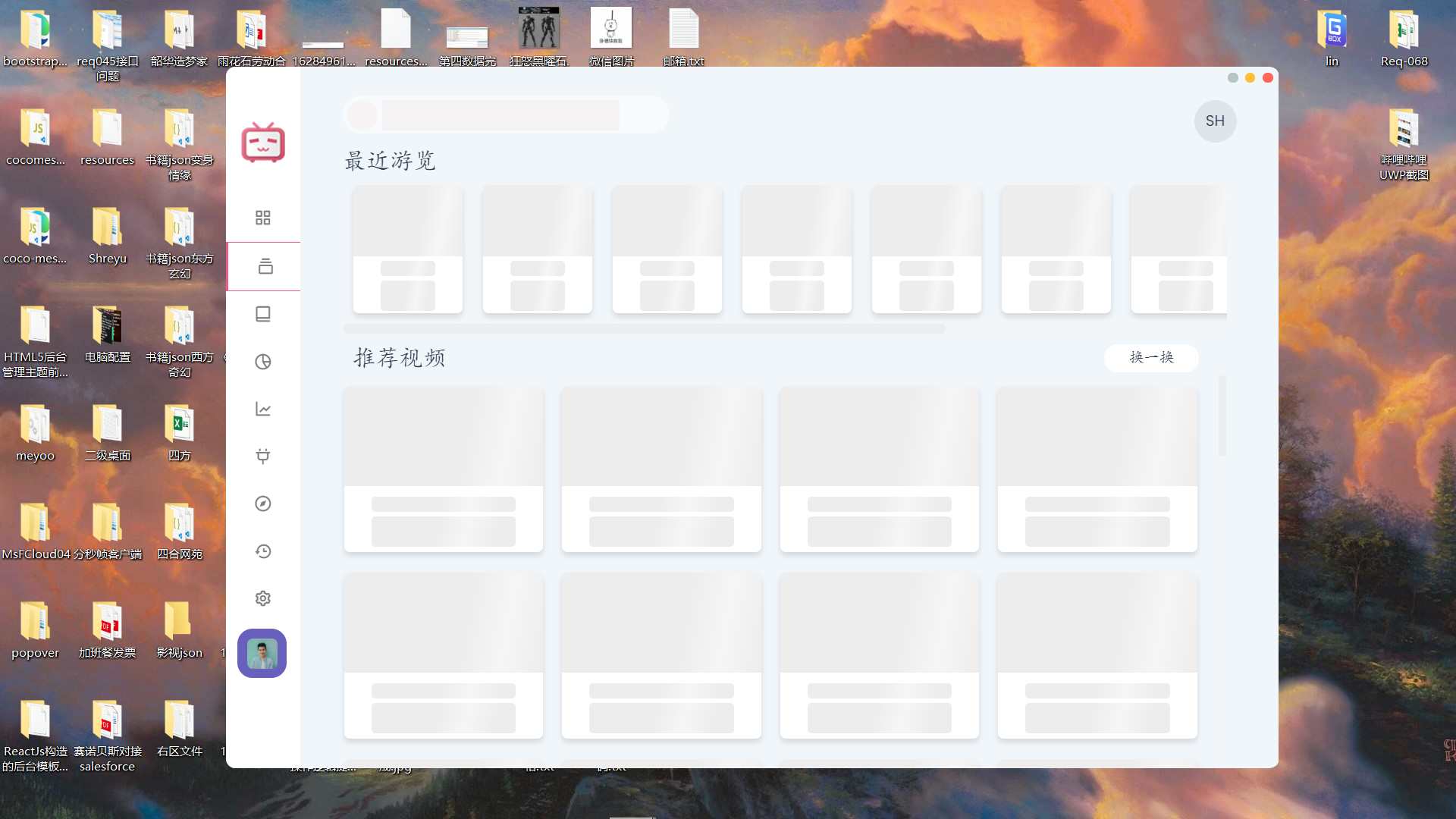This screenshot has width=1456, height=819.
Task: Open the meyoo folder on desktop
Action: 35,432
